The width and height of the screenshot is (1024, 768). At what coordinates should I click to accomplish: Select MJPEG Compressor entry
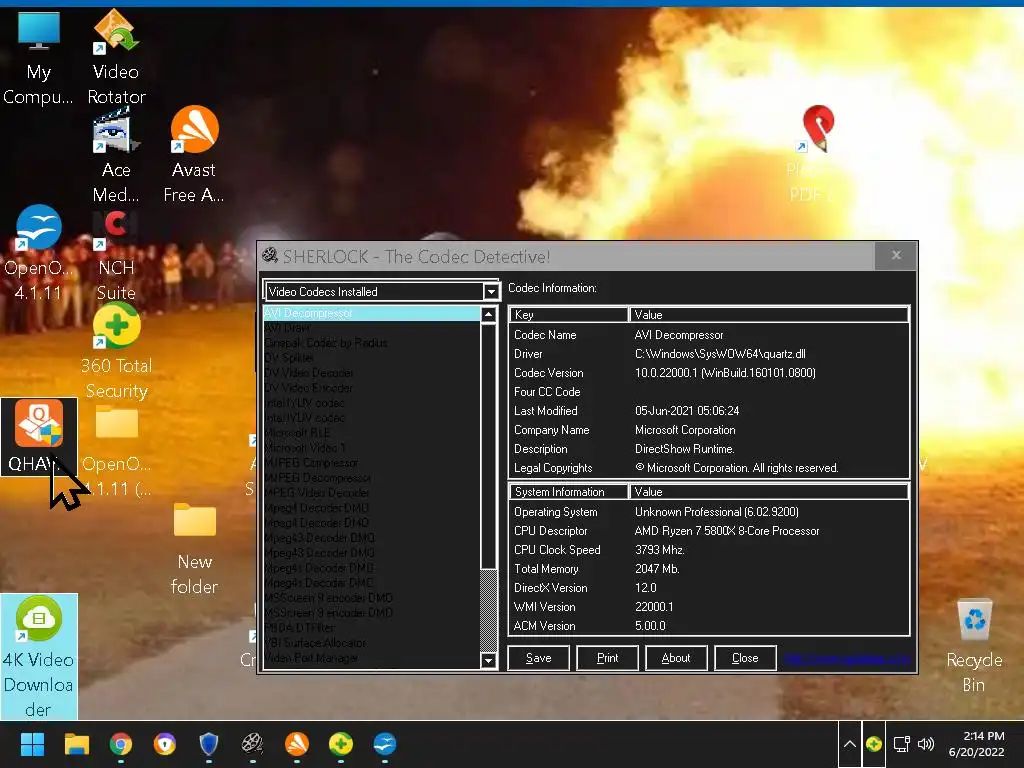pyautogui.click(x=371, y=463)
